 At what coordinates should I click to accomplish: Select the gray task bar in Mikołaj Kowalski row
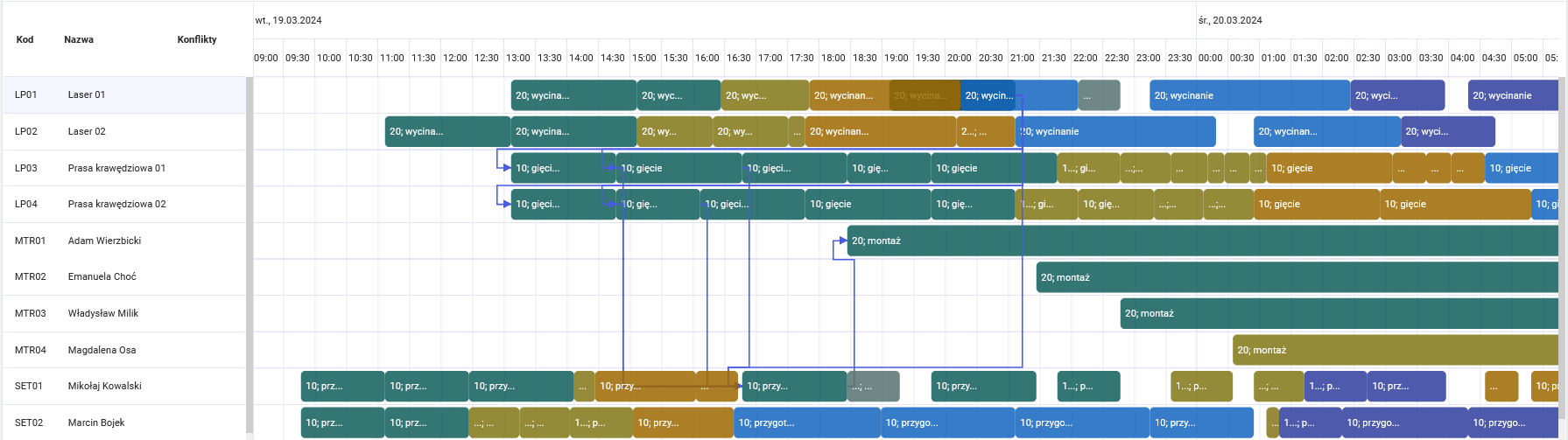pyautogui.click(x=873, y=386)
